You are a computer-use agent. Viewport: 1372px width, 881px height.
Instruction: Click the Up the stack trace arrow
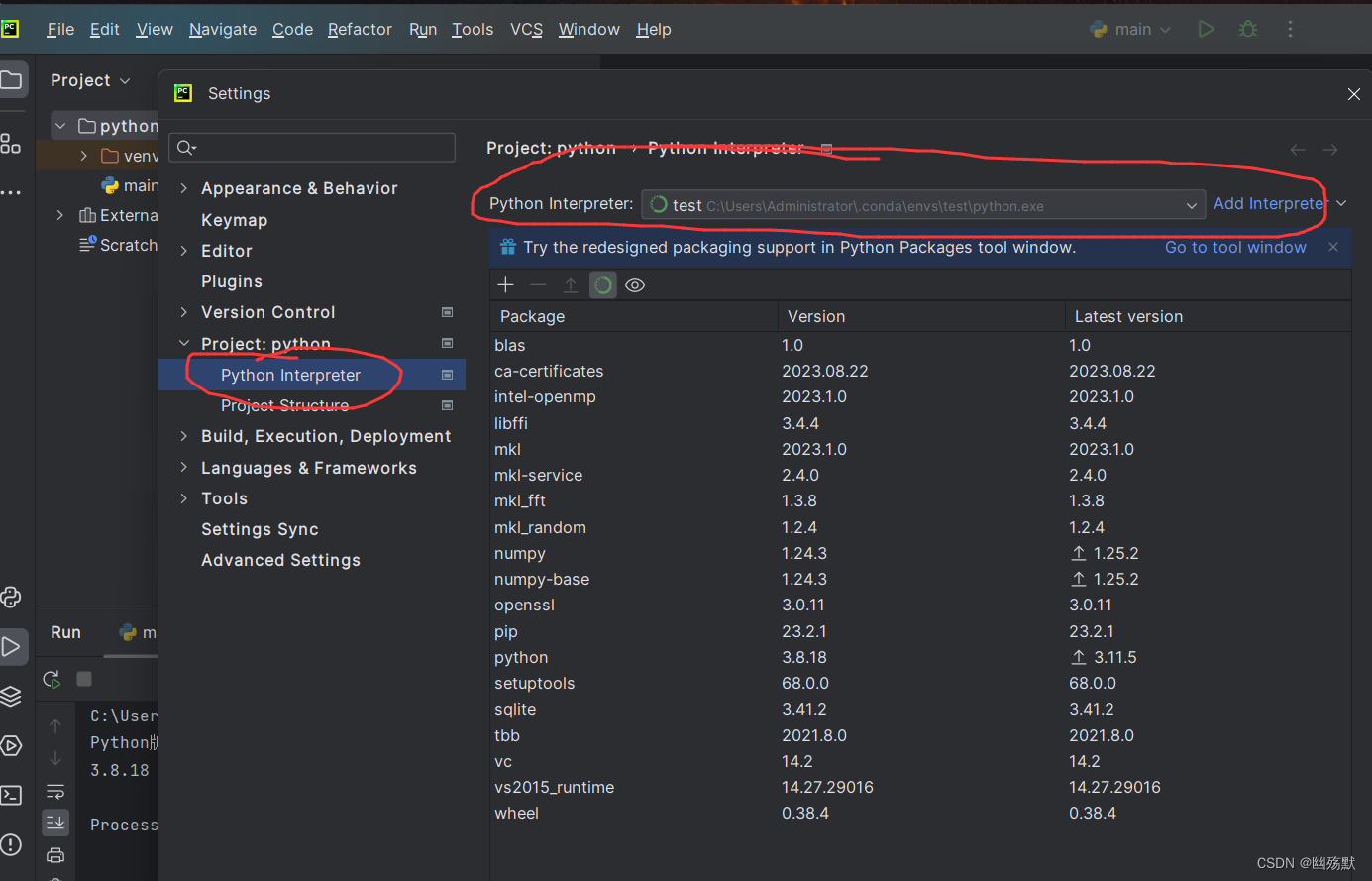[x=55, y=726]
